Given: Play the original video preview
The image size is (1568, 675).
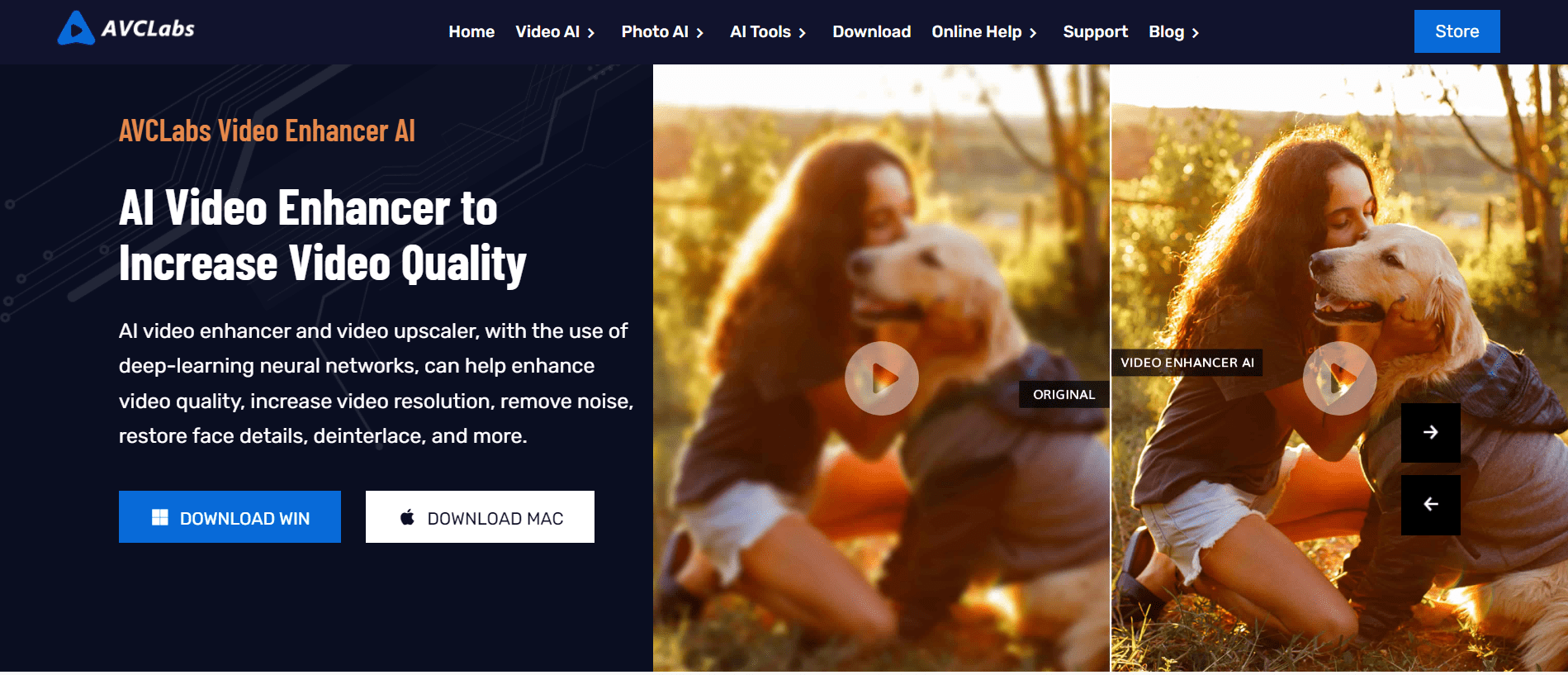Looking at the screenshot, I should click(882, 378).
